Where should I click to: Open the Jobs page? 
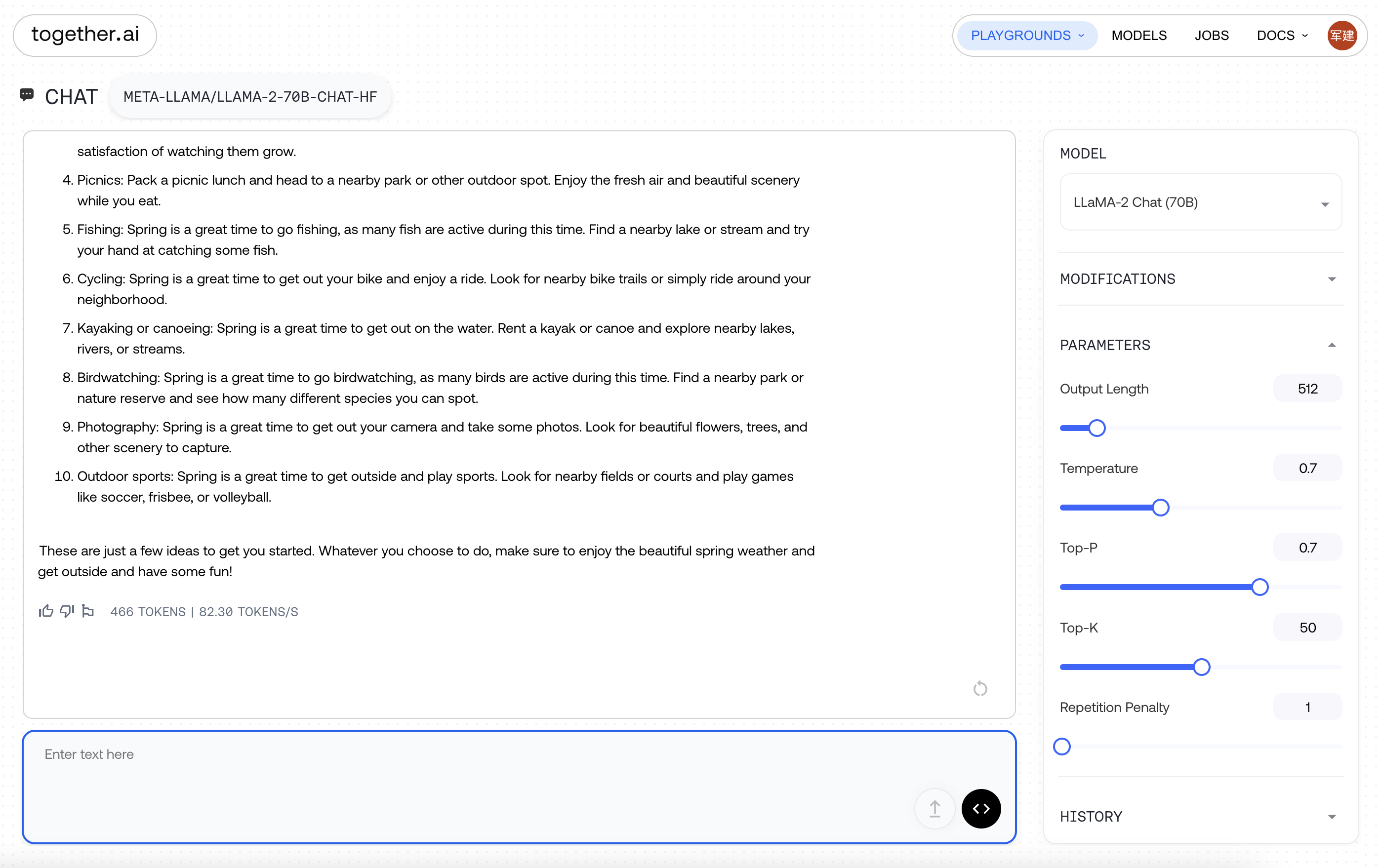pyautogui.click(x=1211, y=36)
